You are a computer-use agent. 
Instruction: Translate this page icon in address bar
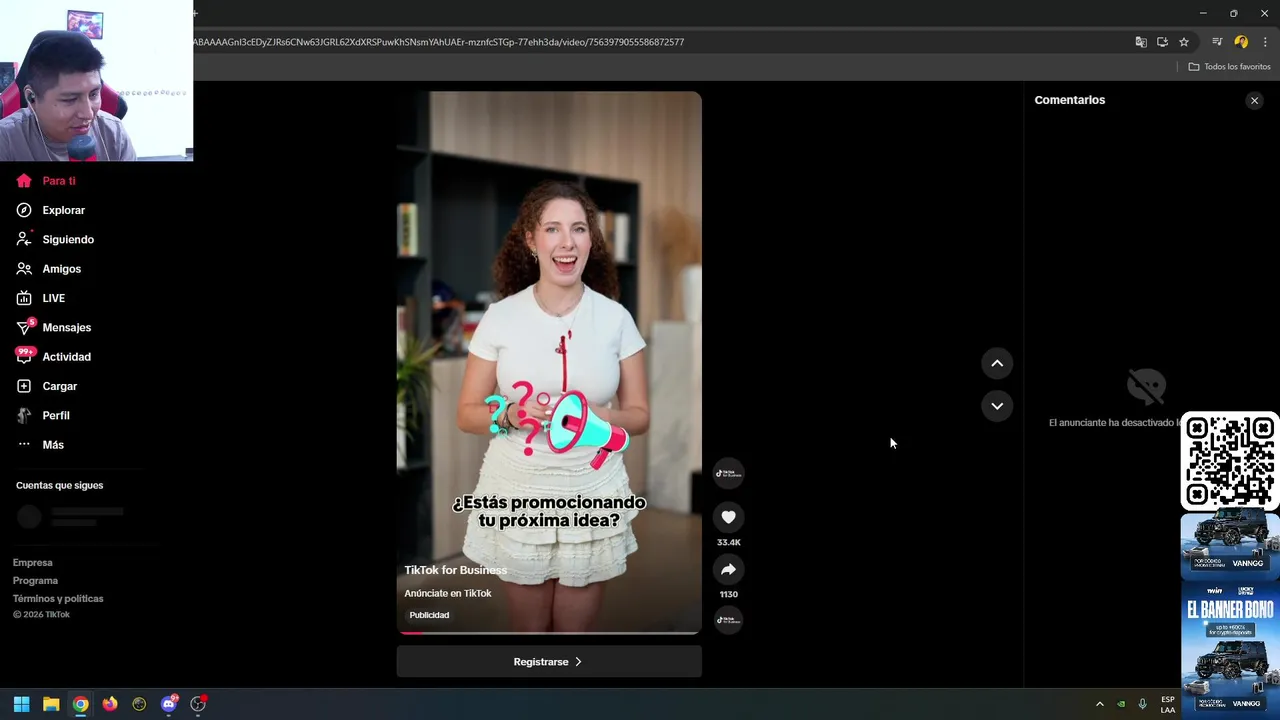point(1141,42)
